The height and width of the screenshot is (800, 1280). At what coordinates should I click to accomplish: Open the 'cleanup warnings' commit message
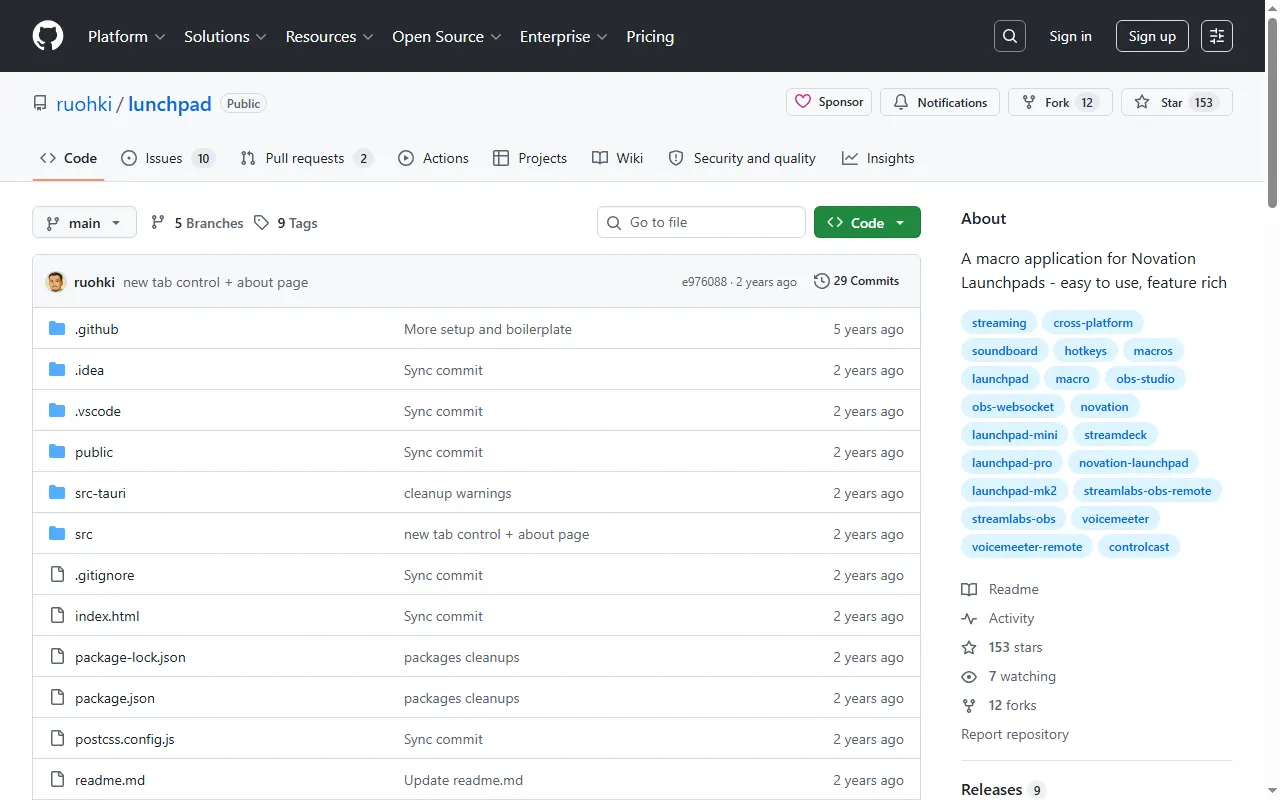(x=457, y=493)
